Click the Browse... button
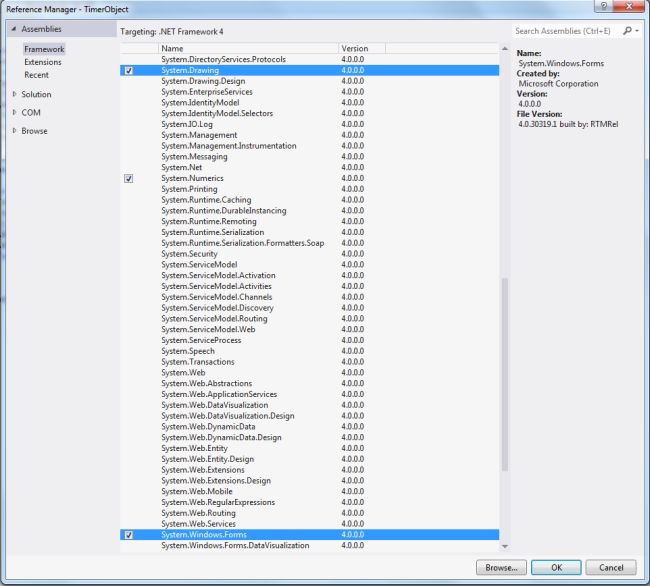The height and width of the screenshot is (586, 650). (501, 568)
